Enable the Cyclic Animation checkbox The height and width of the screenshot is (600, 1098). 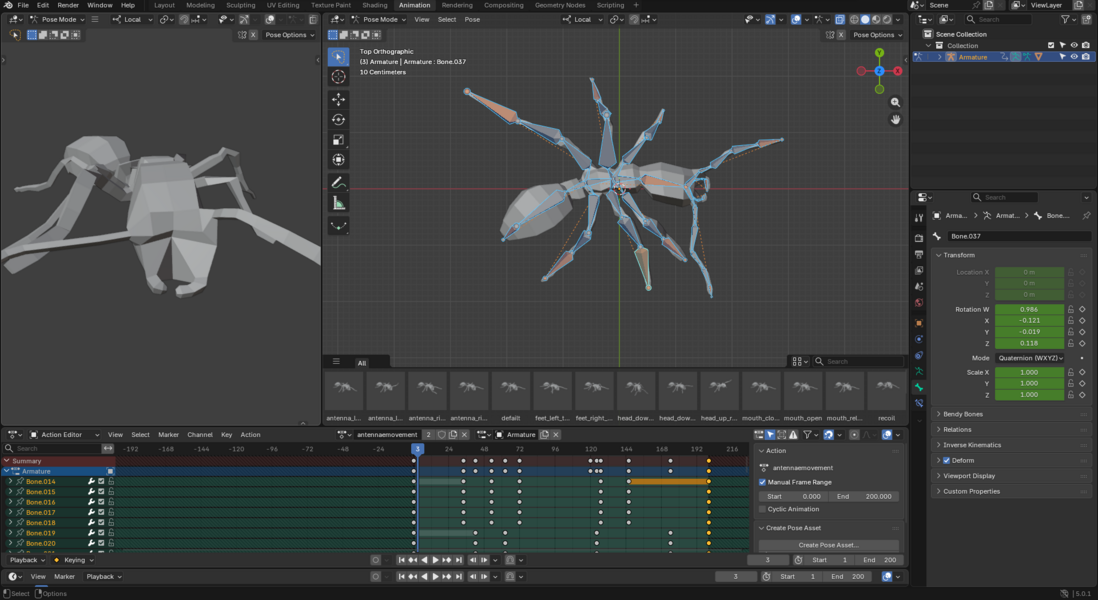point(763,509)
